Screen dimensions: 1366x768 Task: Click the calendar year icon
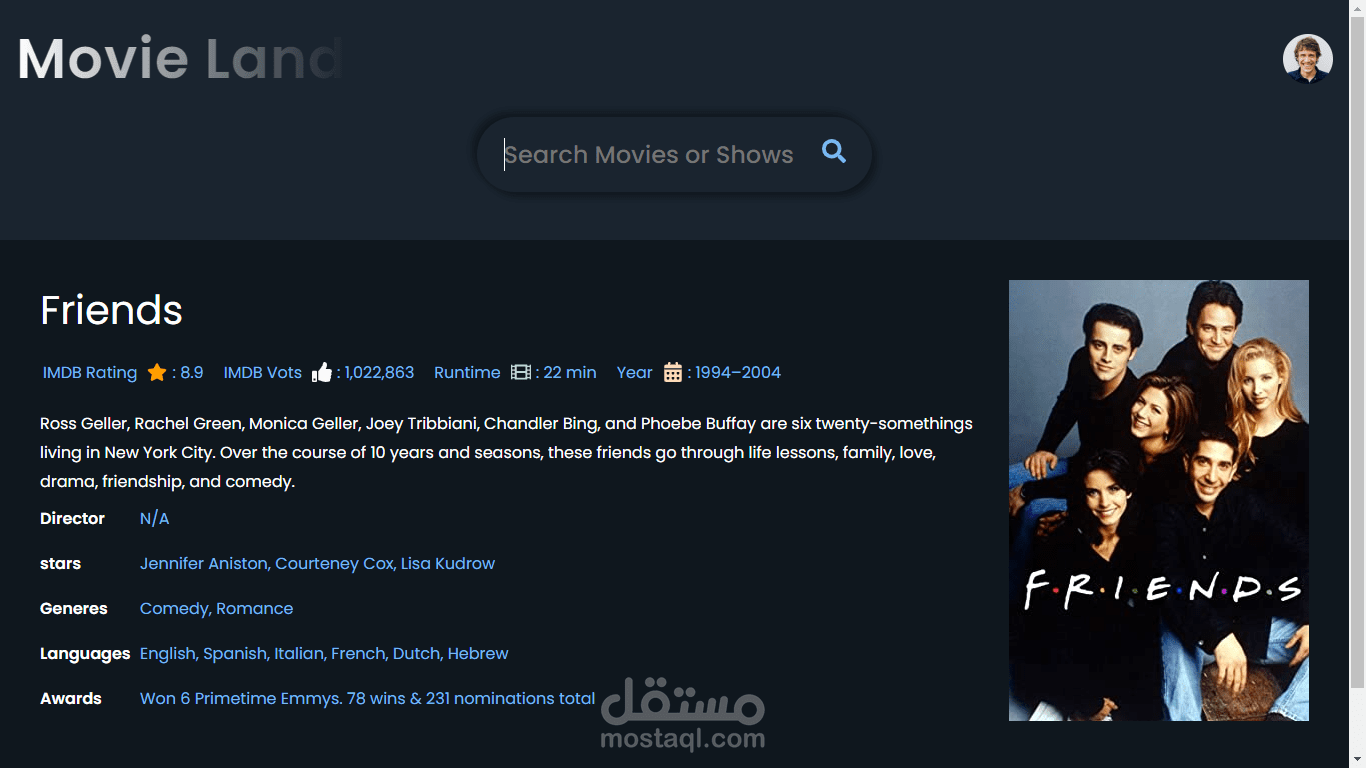pos(673,372)
